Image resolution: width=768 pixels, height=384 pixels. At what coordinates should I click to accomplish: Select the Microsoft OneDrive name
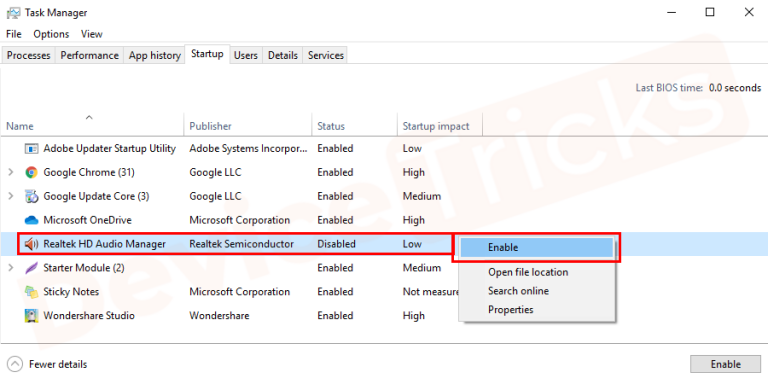[88, 220]
